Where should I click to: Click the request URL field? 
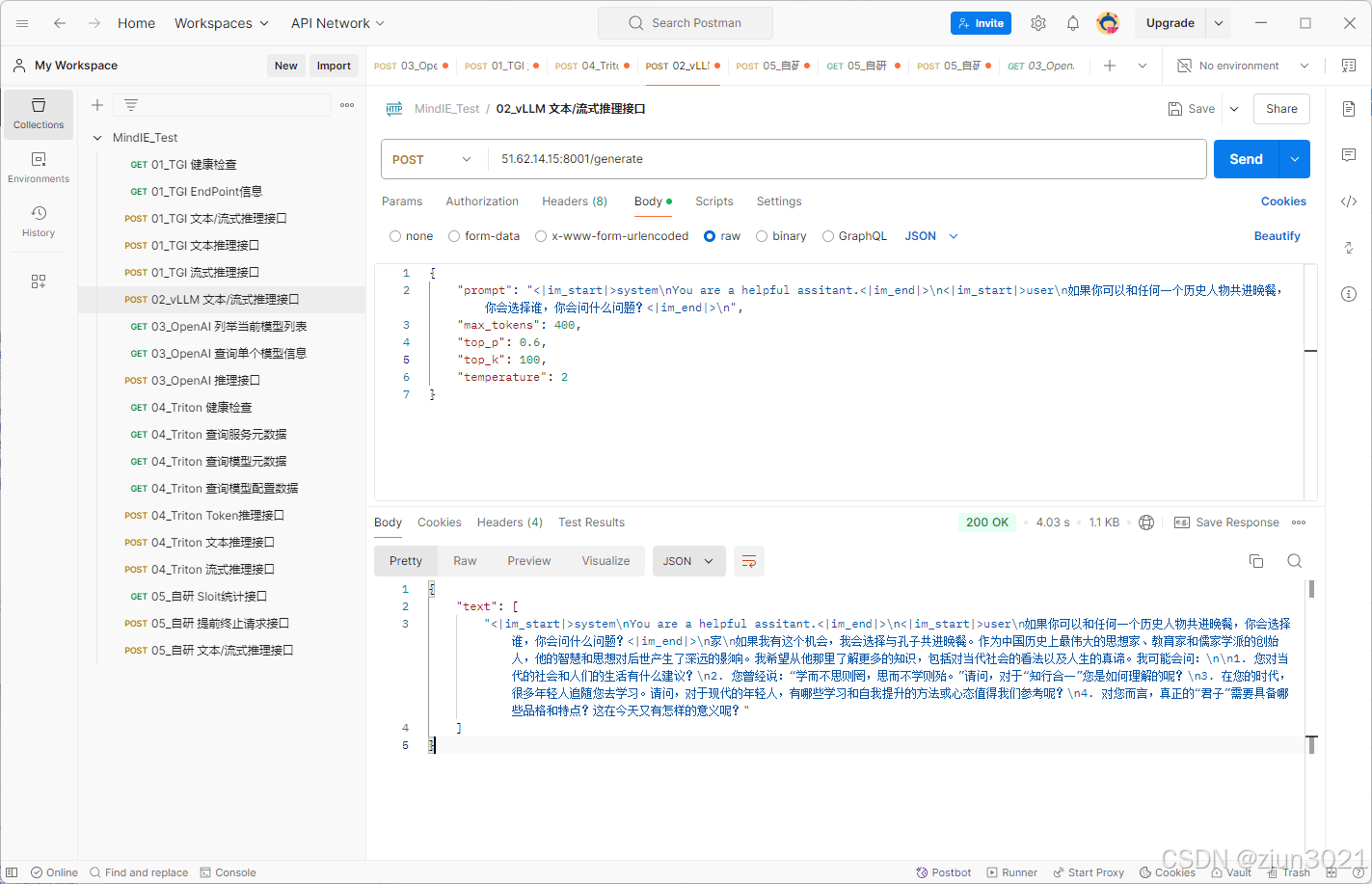pos(847,159)
